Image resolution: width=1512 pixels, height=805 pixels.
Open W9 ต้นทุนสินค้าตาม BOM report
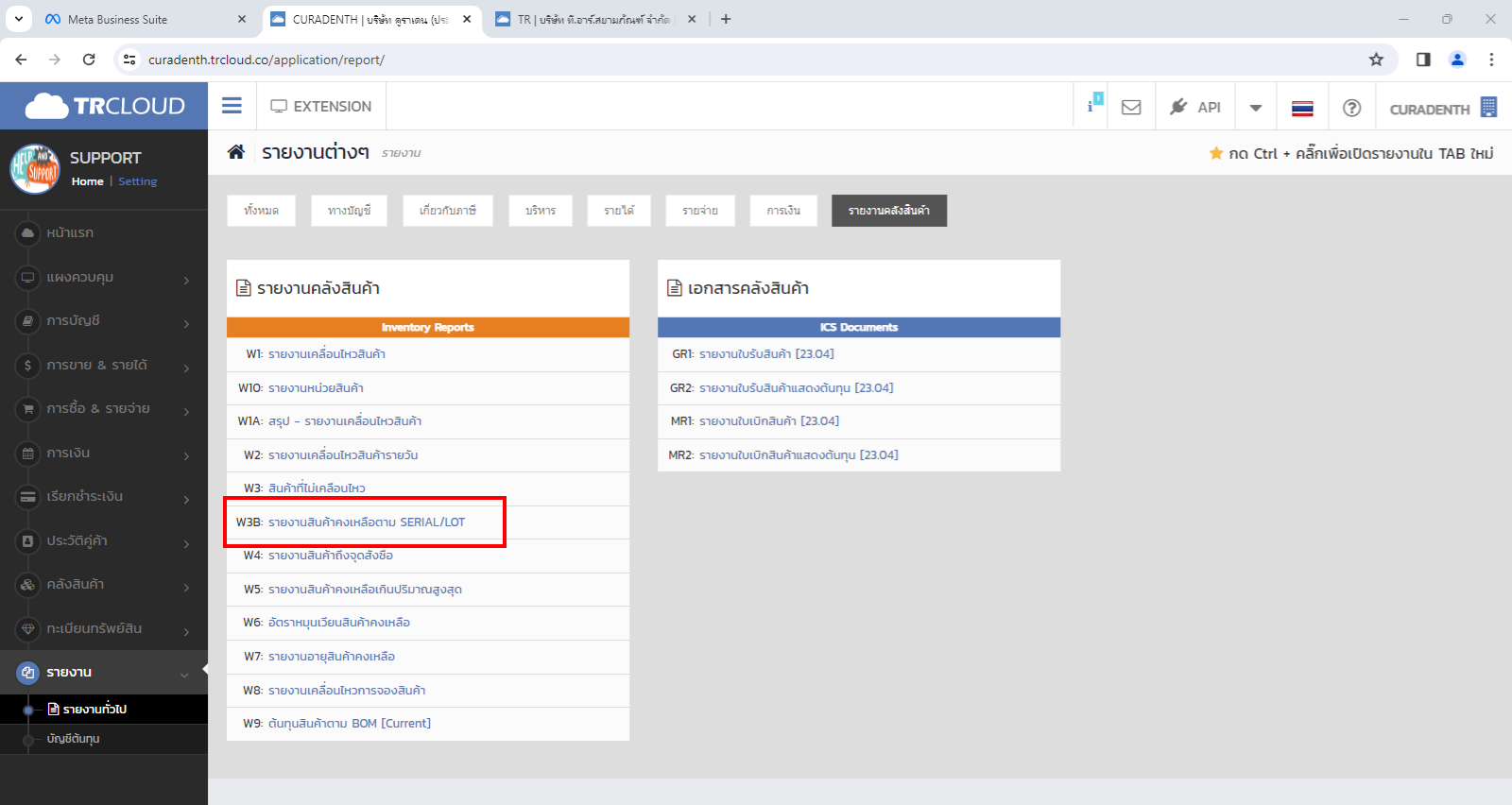pos(350,724)
